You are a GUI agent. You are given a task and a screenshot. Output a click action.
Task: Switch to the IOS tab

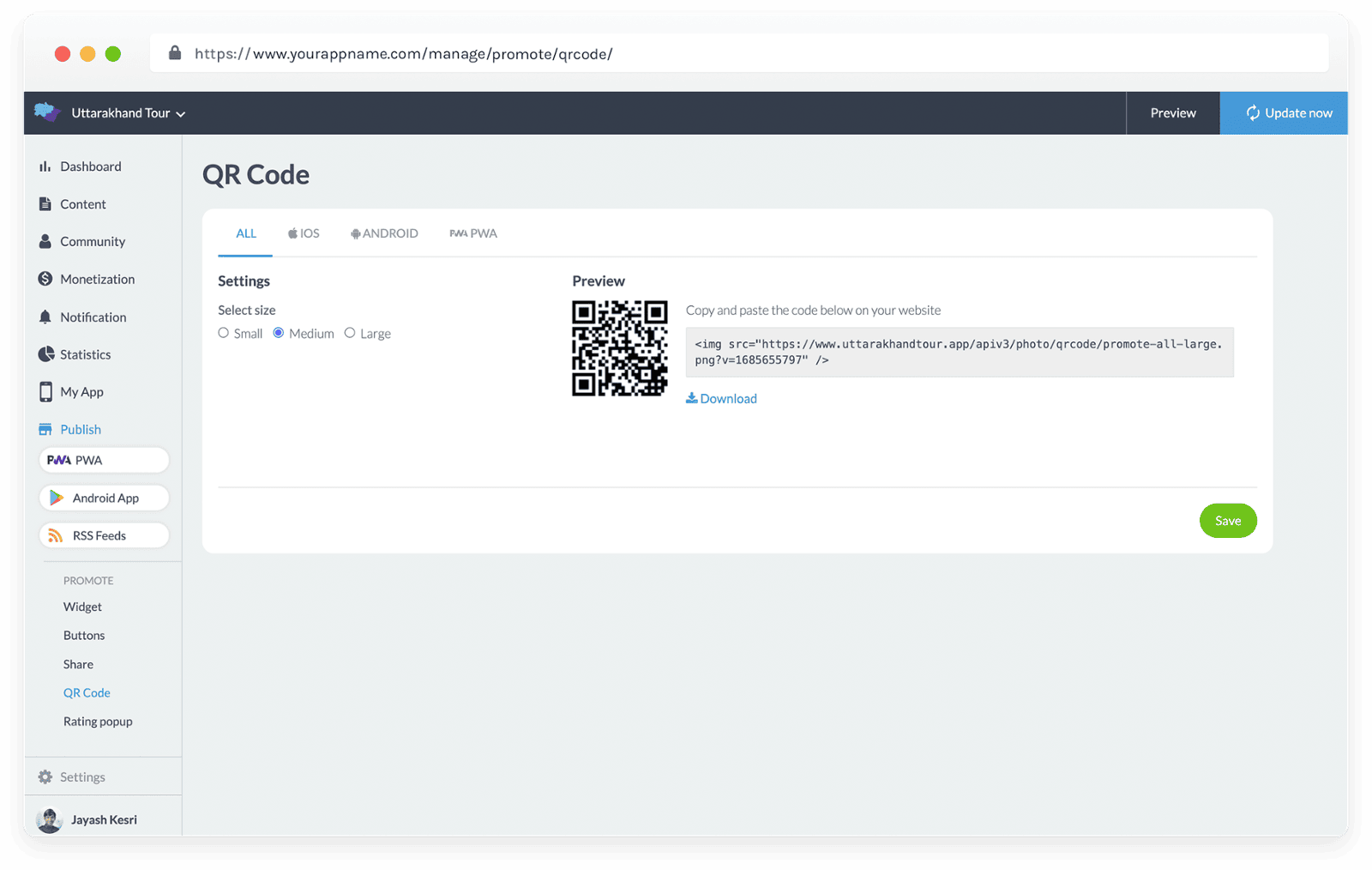pos(304,233)
